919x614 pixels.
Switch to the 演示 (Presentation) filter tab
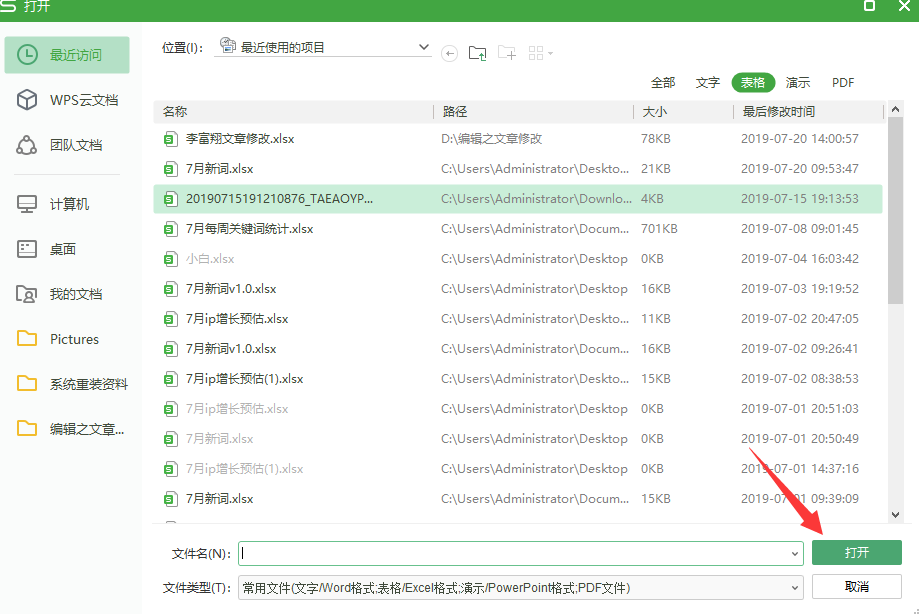797,82
